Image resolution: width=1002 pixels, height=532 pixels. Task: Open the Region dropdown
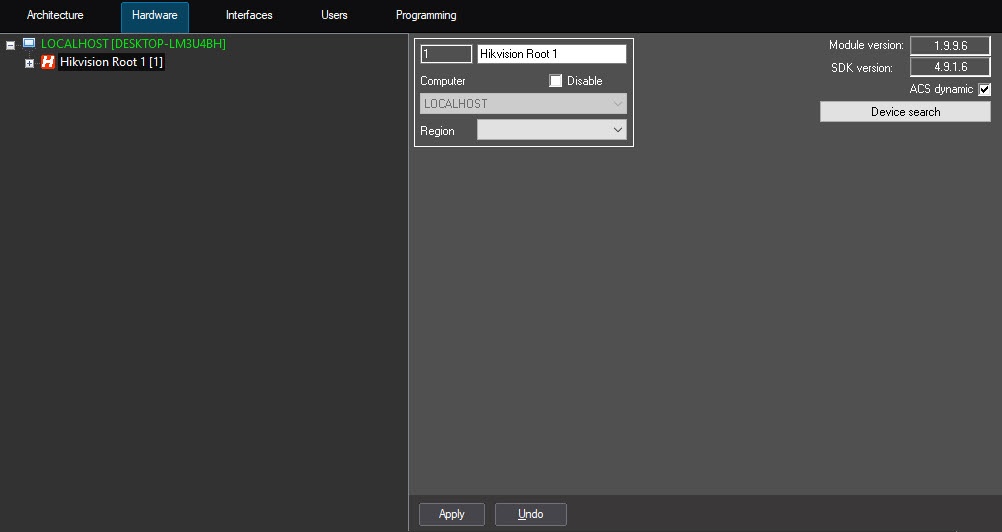pyautogui.click(x=551, y=130)
